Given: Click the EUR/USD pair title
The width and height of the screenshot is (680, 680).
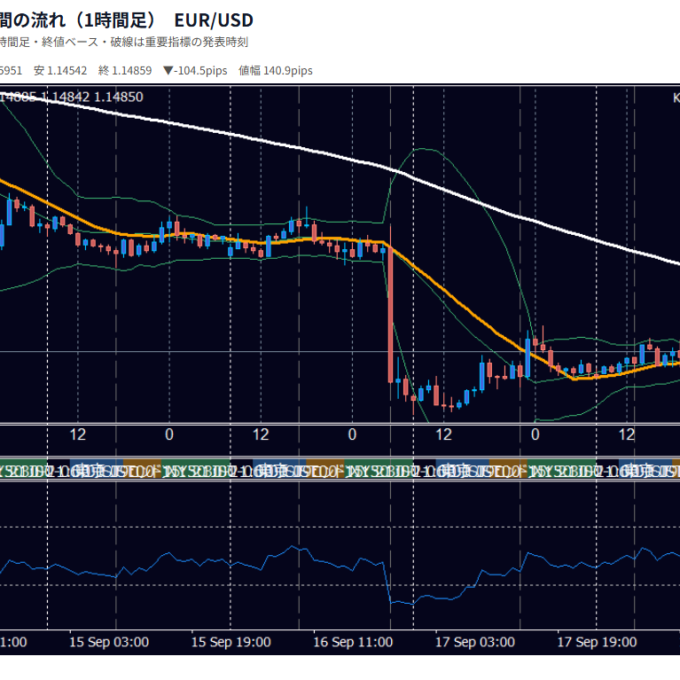Looking at the screenshot, I should pyautogui.click(x=213, y=20).
